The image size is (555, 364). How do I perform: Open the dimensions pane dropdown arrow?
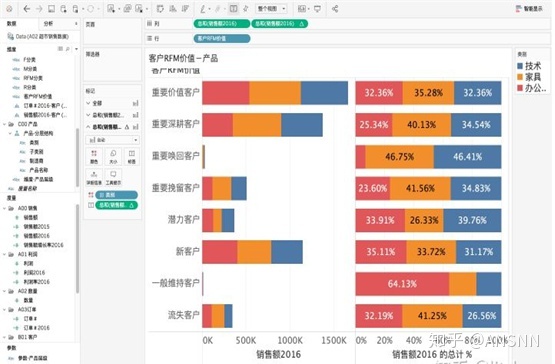(x=76, y=49)
